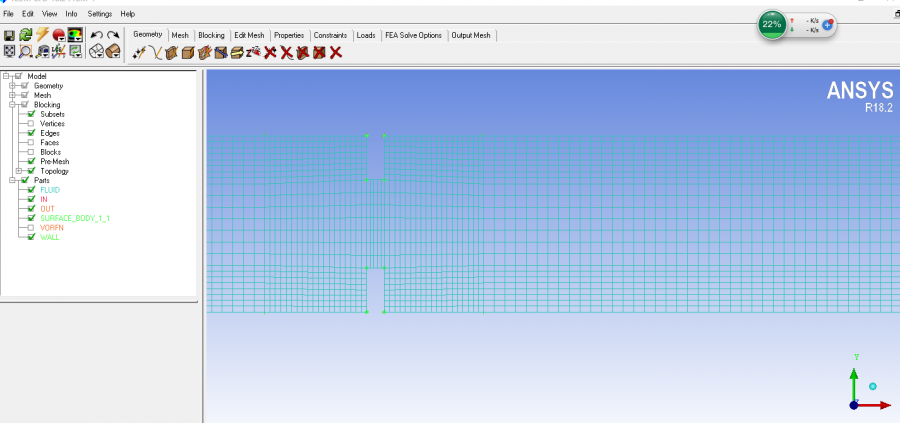Click the green arrows Open Project icon

pos(25,36)
